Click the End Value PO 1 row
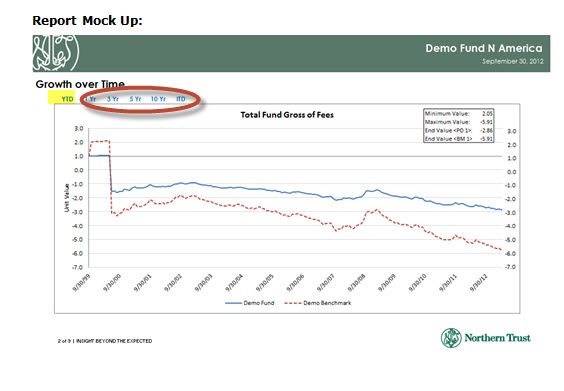Viewport: 564px width, 391px height. point(459,130)
